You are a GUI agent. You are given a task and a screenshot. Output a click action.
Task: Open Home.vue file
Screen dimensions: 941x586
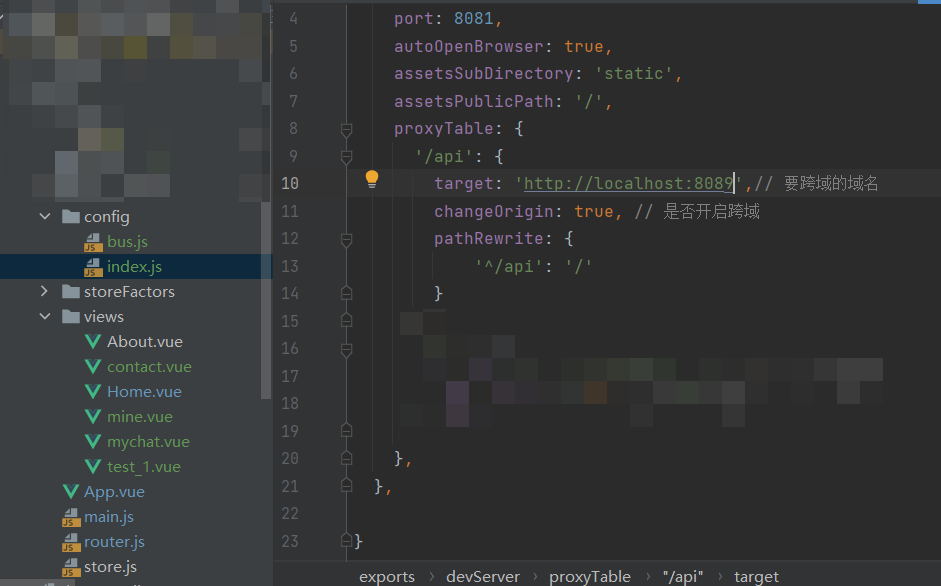pyautogui.click(x=144, y=391)
